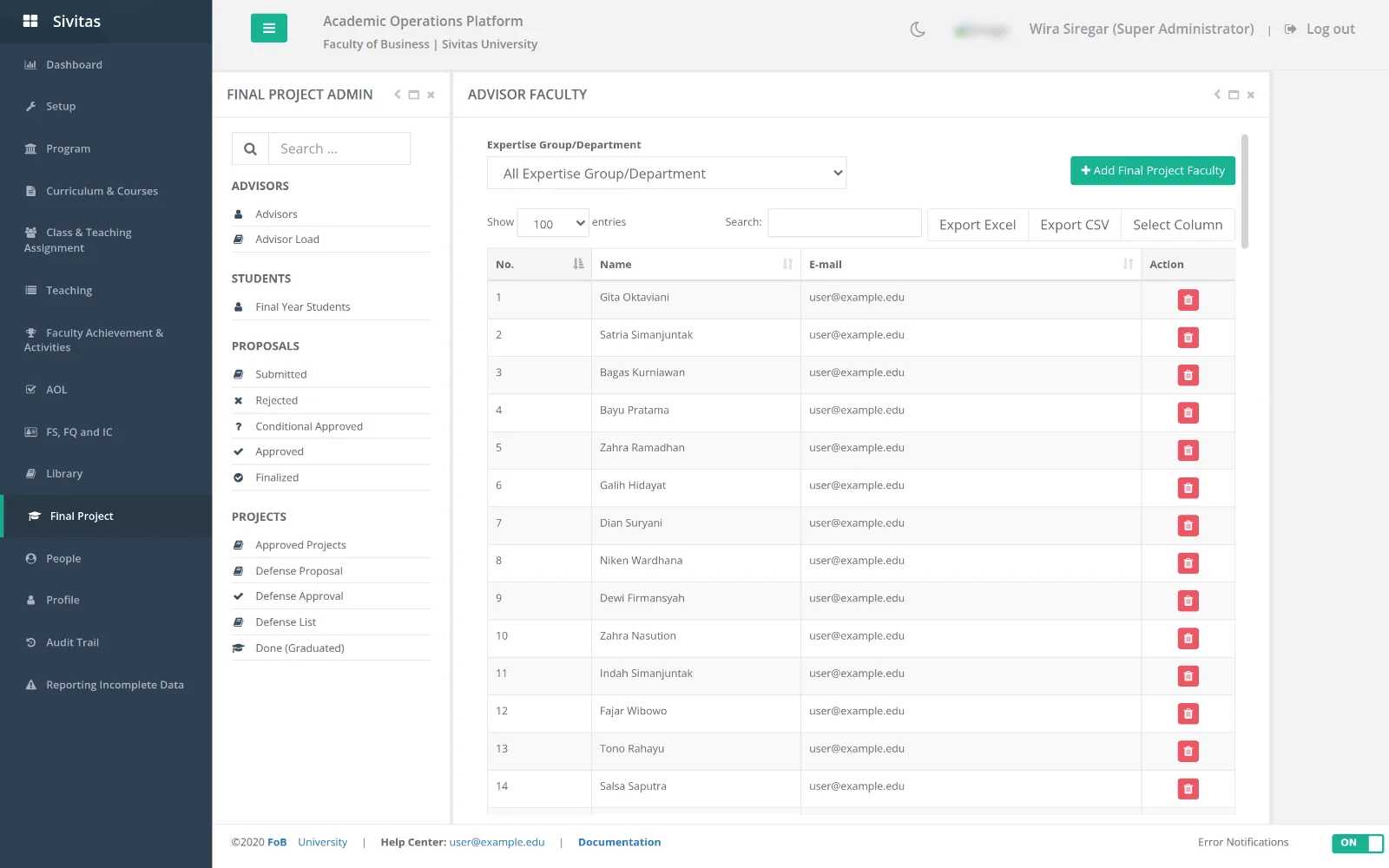Open Select Column options
Image resolution: width=1389 pixels, height=868 pixels.
pos(1177,225)
